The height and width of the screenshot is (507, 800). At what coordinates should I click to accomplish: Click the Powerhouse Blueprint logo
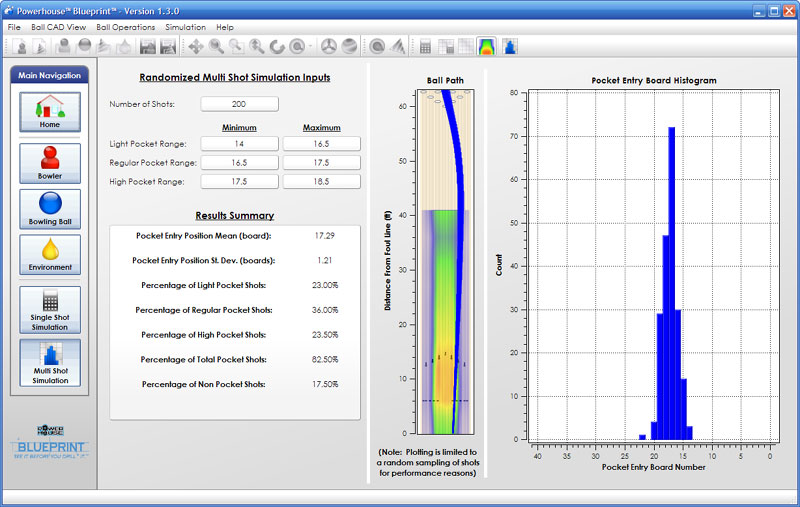coord(50,442)
